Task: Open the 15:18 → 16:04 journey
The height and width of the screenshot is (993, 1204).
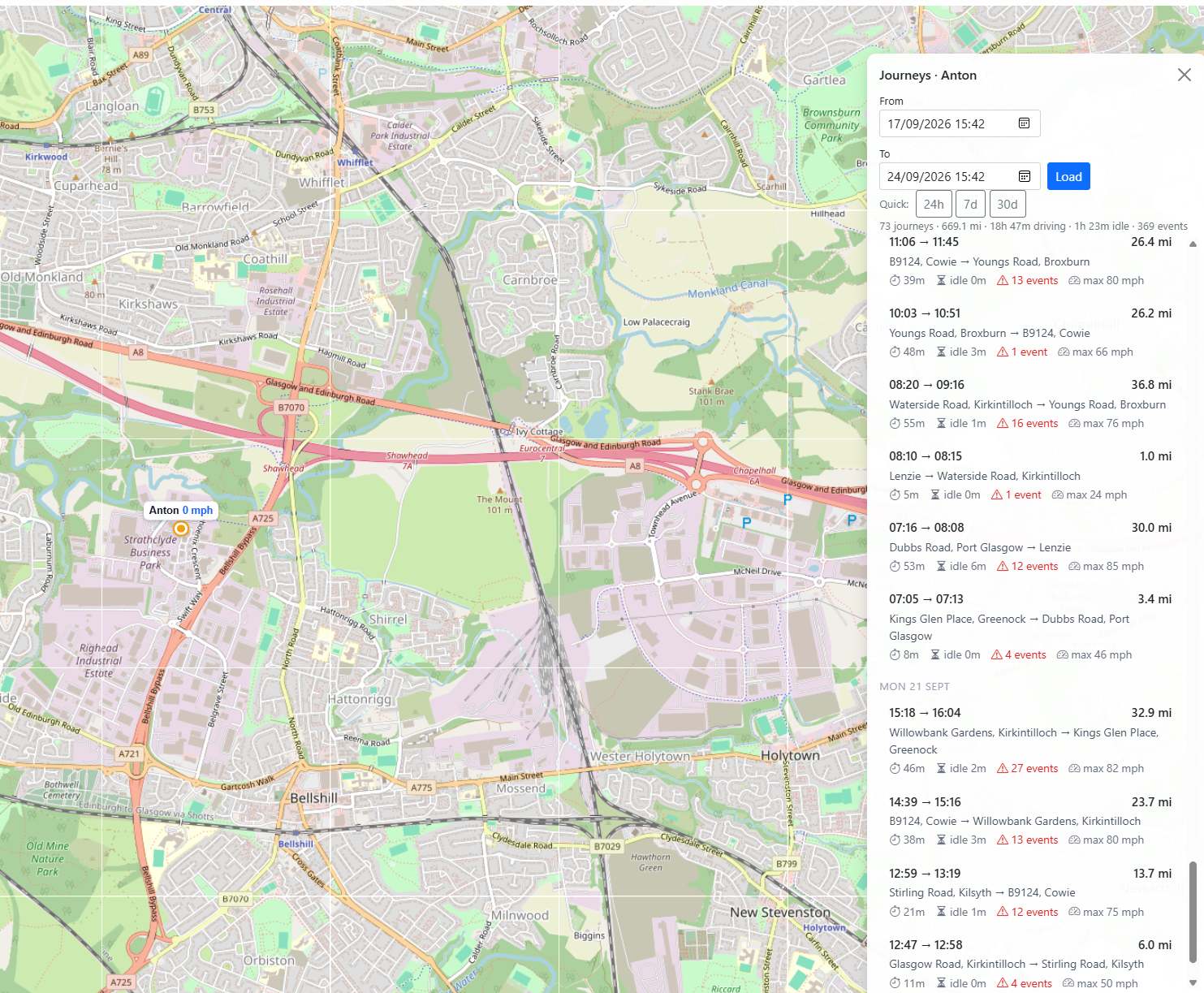Action: click(x=1030, y=740)
